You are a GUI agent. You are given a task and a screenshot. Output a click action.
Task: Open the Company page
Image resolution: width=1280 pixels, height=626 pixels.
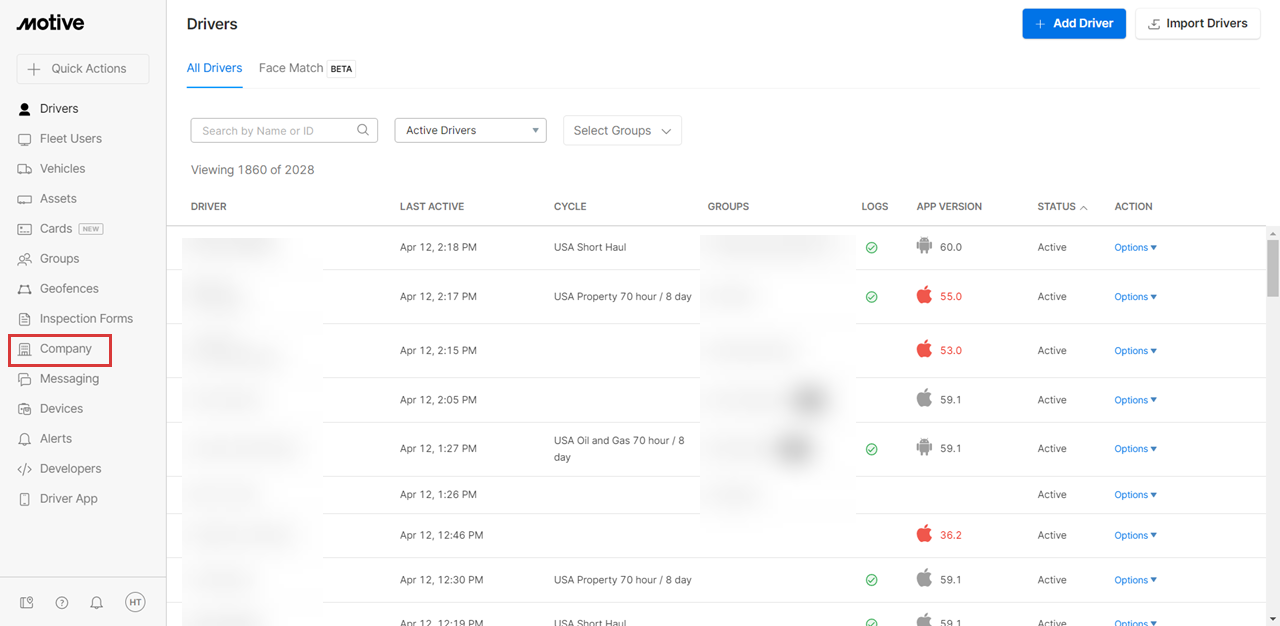click(60, 349)
